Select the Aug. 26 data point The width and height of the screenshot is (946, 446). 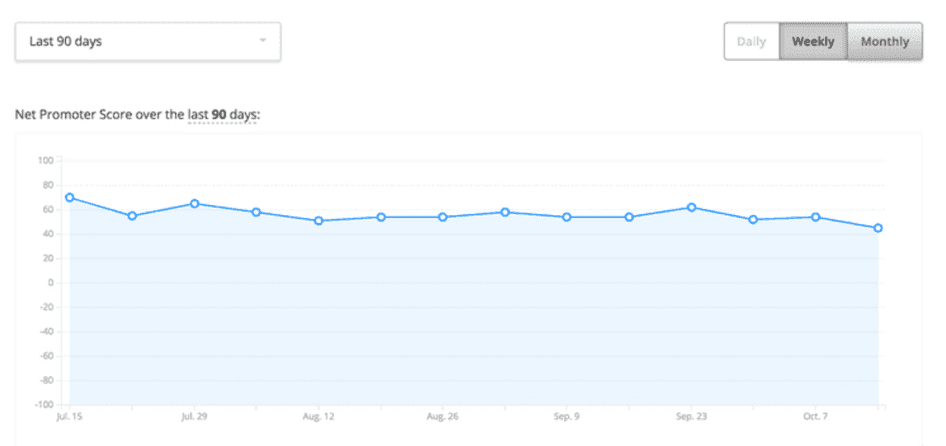coord(443,217)
